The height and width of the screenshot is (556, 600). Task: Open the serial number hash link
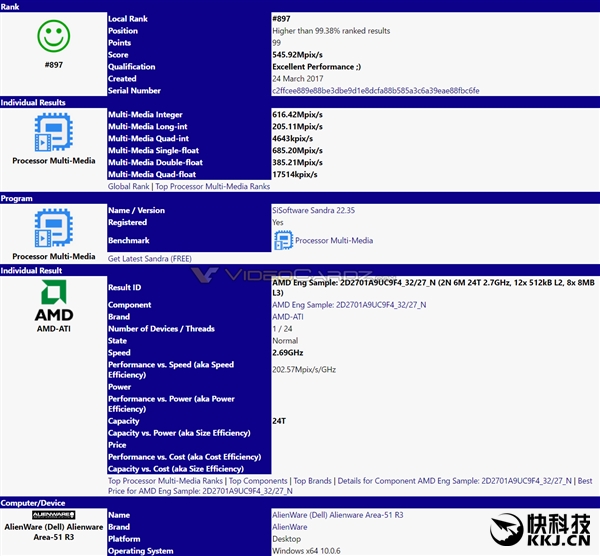[376, 91]
